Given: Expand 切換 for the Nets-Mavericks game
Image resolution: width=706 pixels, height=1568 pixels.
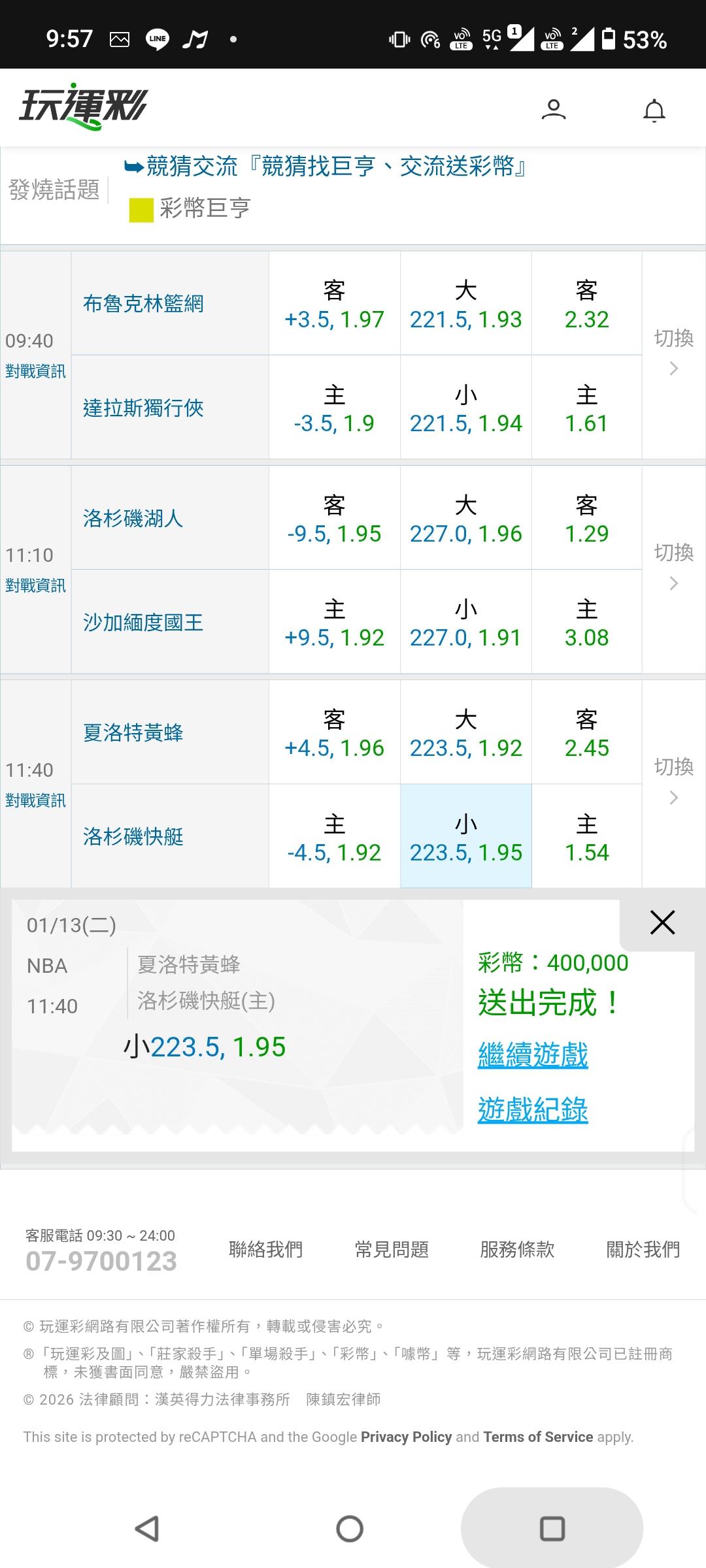Looking at the screenshot, I should tap(673, 353).
